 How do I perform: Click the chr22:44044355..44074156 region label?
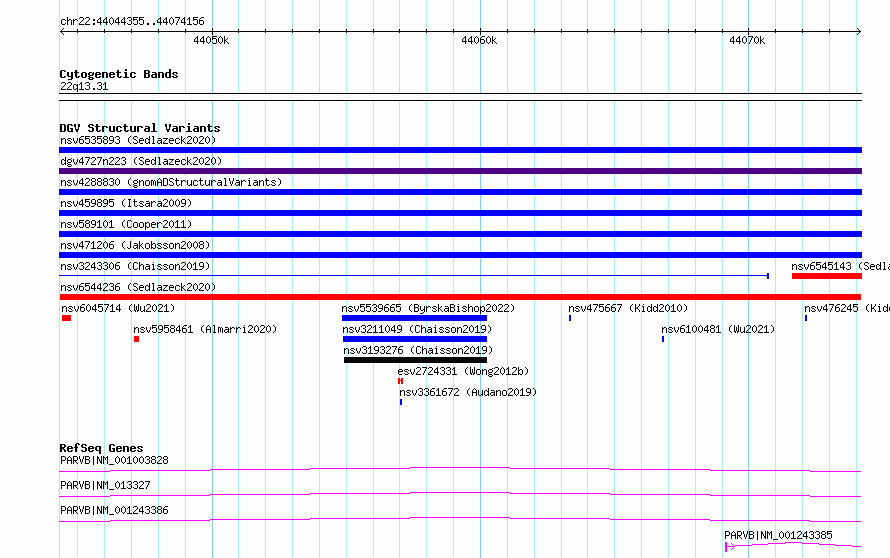coord(132,22)
